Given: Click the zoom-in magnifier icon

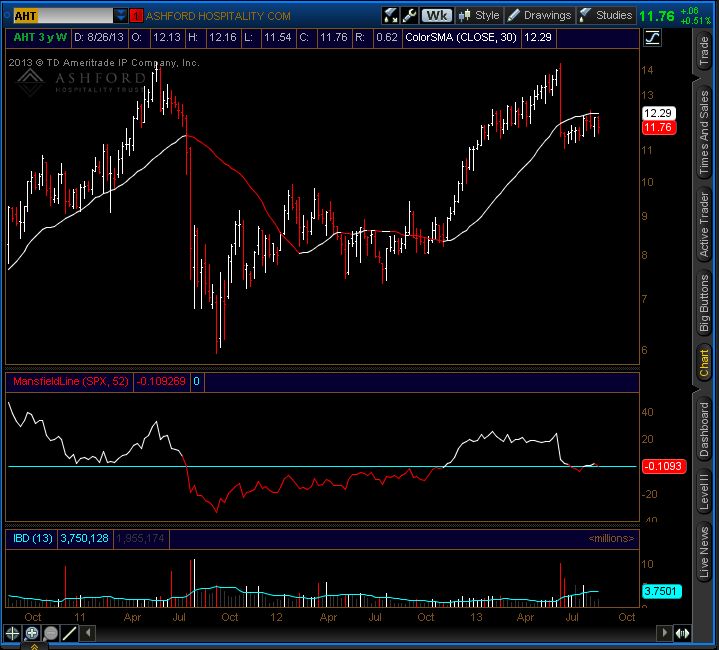Looking at the screenshot, I should [x=32, y=633].
